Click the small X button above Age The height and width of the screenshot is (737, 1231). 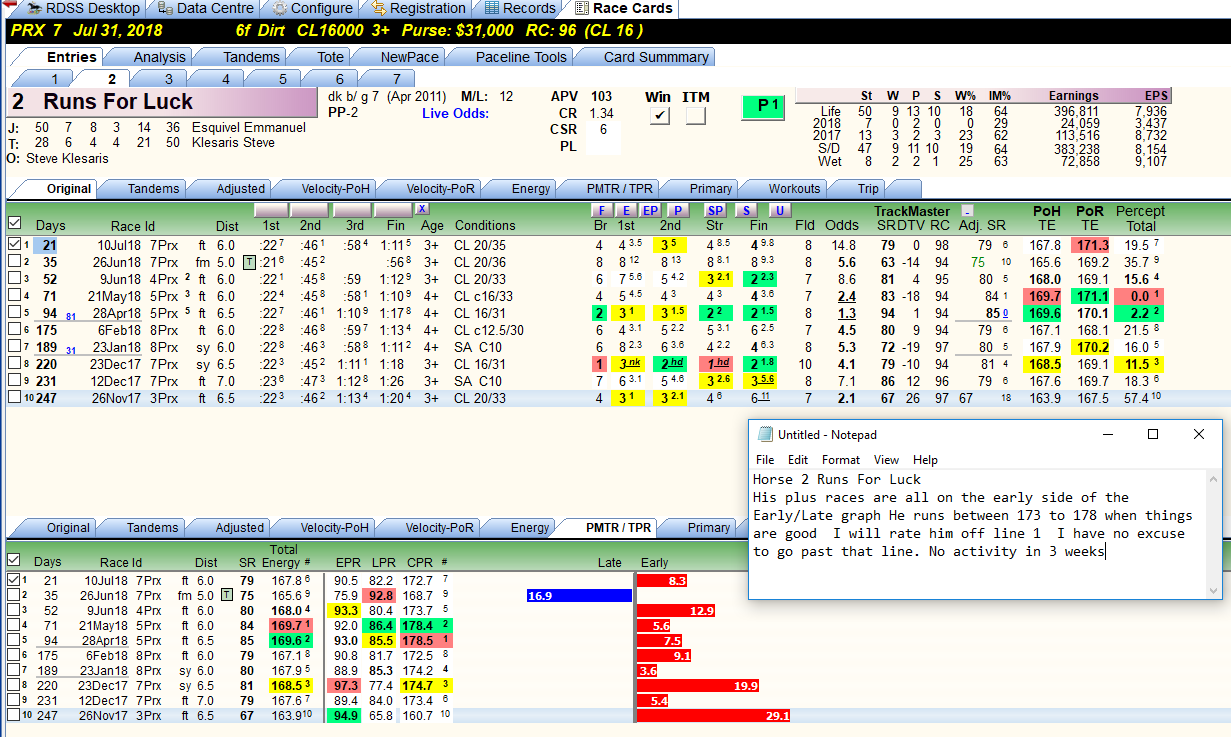click(422, 209)
